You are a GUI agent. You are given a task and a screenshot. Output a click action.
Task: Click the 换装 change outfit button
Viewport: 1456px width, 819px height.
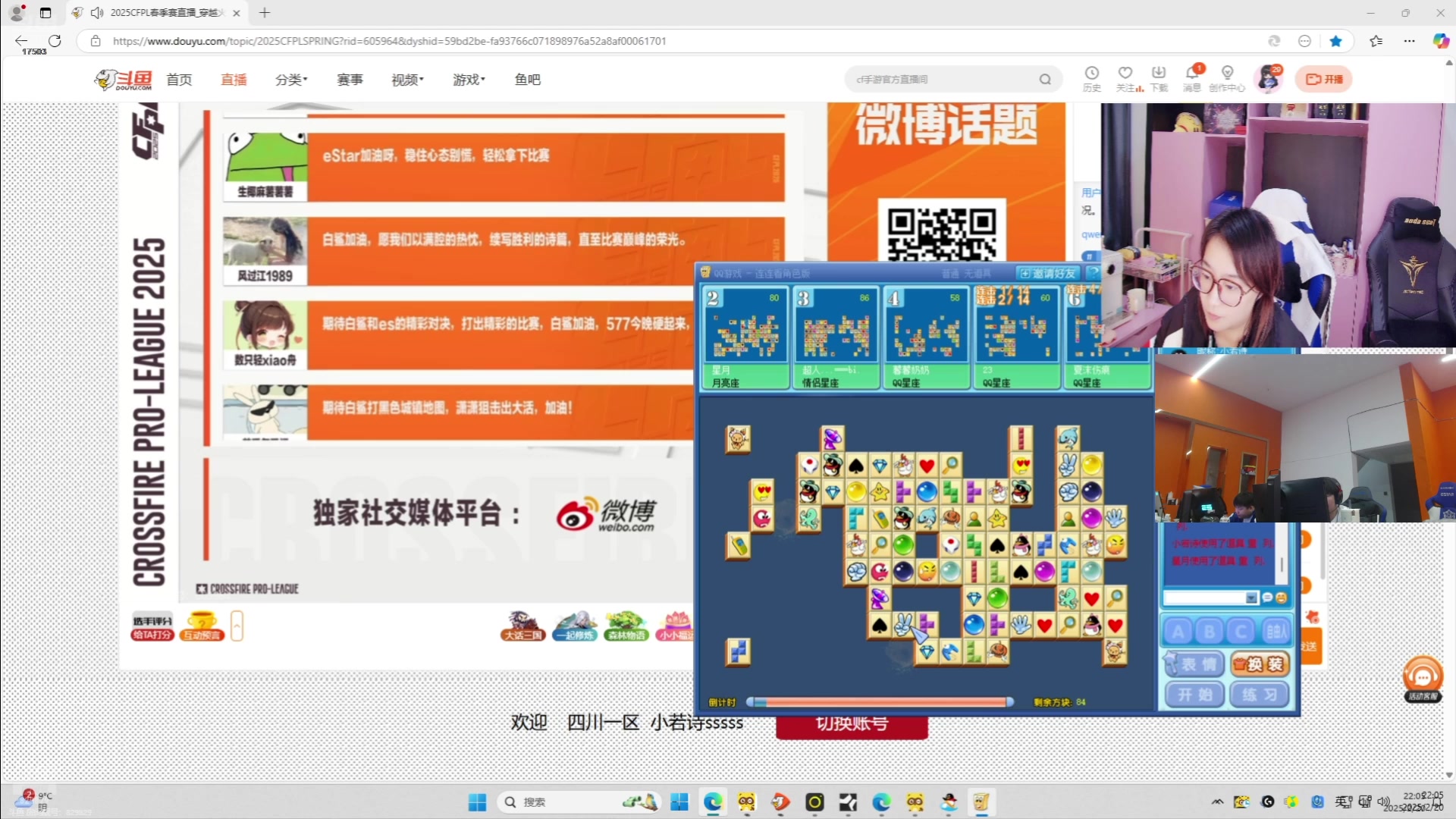pyautogui.click(x=1260, y=664)
